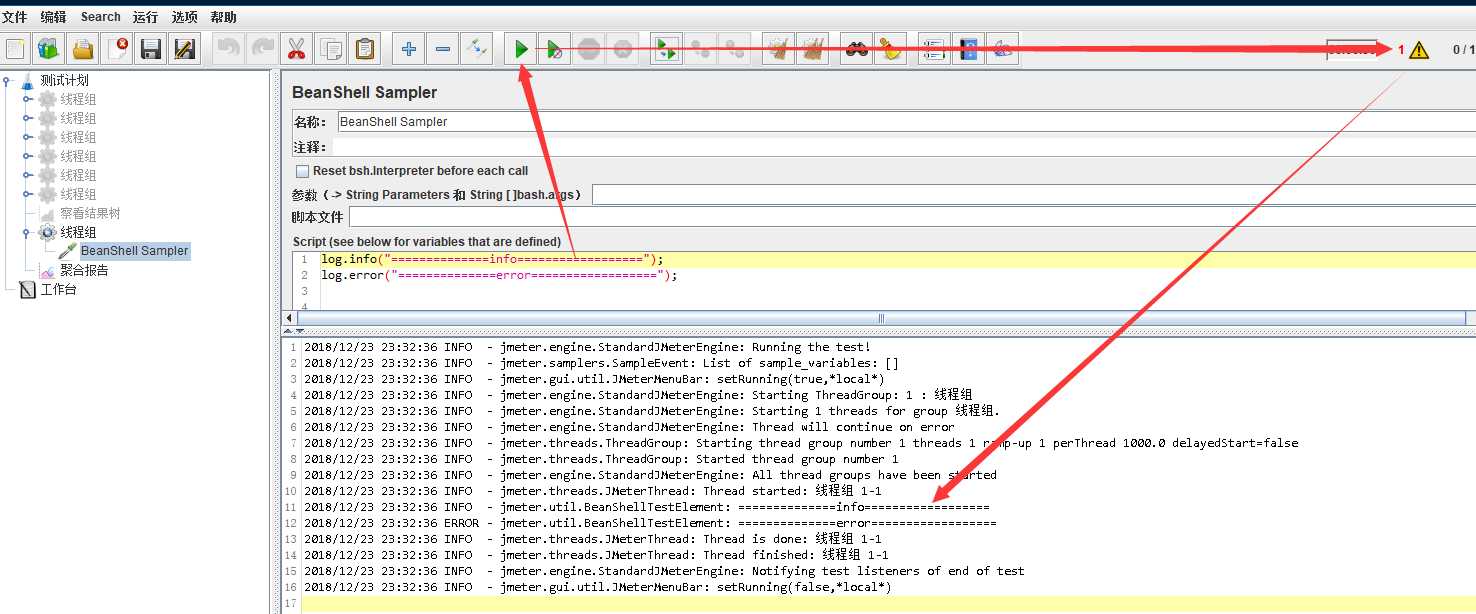Select the BeanShell Sampler tree node

(135, 251)
